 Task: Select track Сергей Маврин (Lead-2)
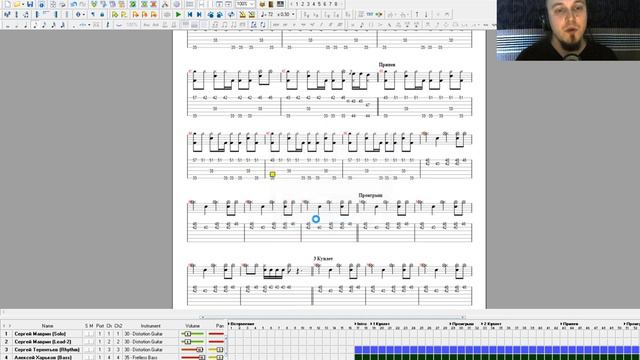coord(43,342)
